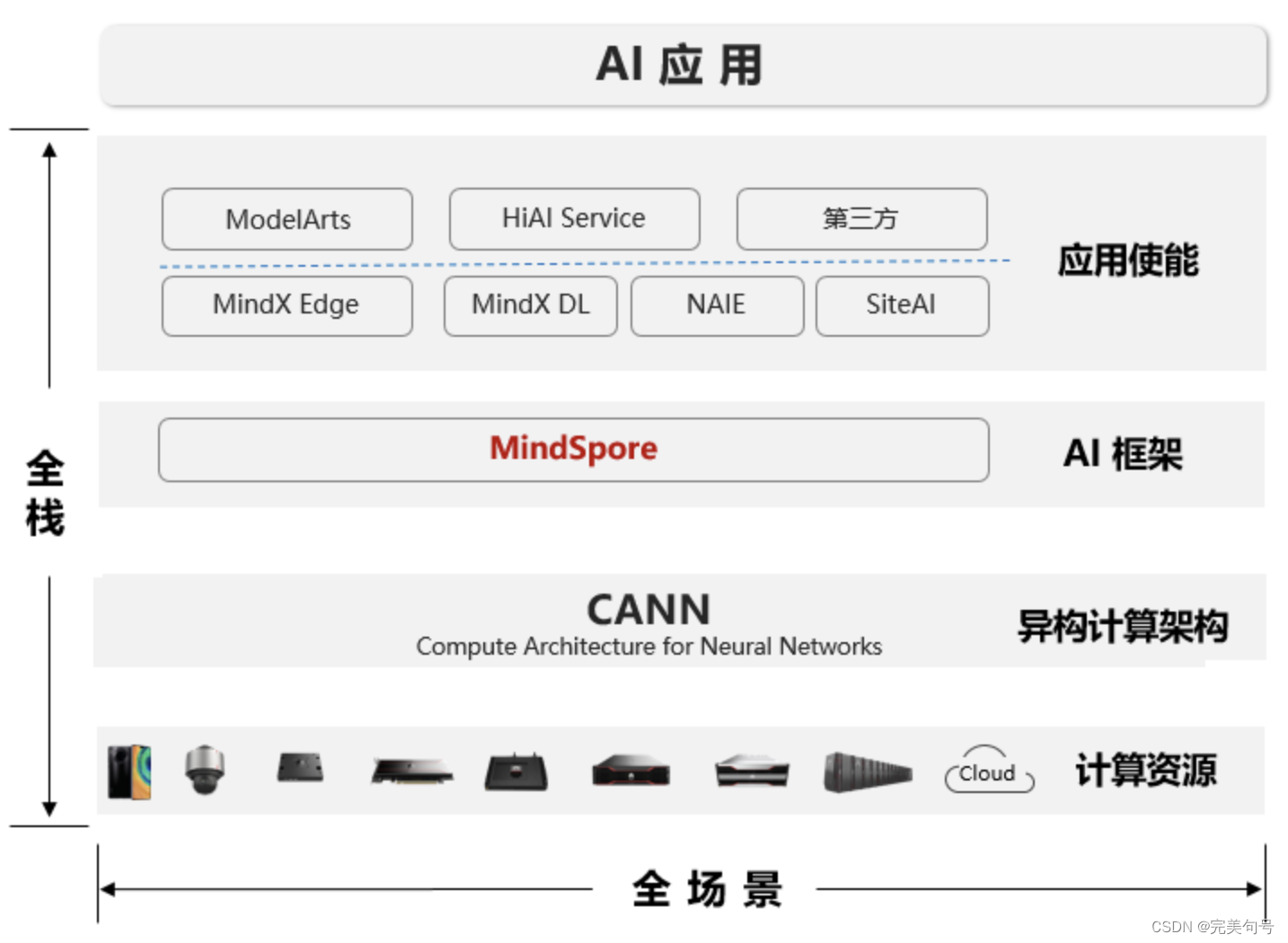Select the dome security camera icon
The height and width of the screenshot is (943, 1288).
(x=205, y=770)
